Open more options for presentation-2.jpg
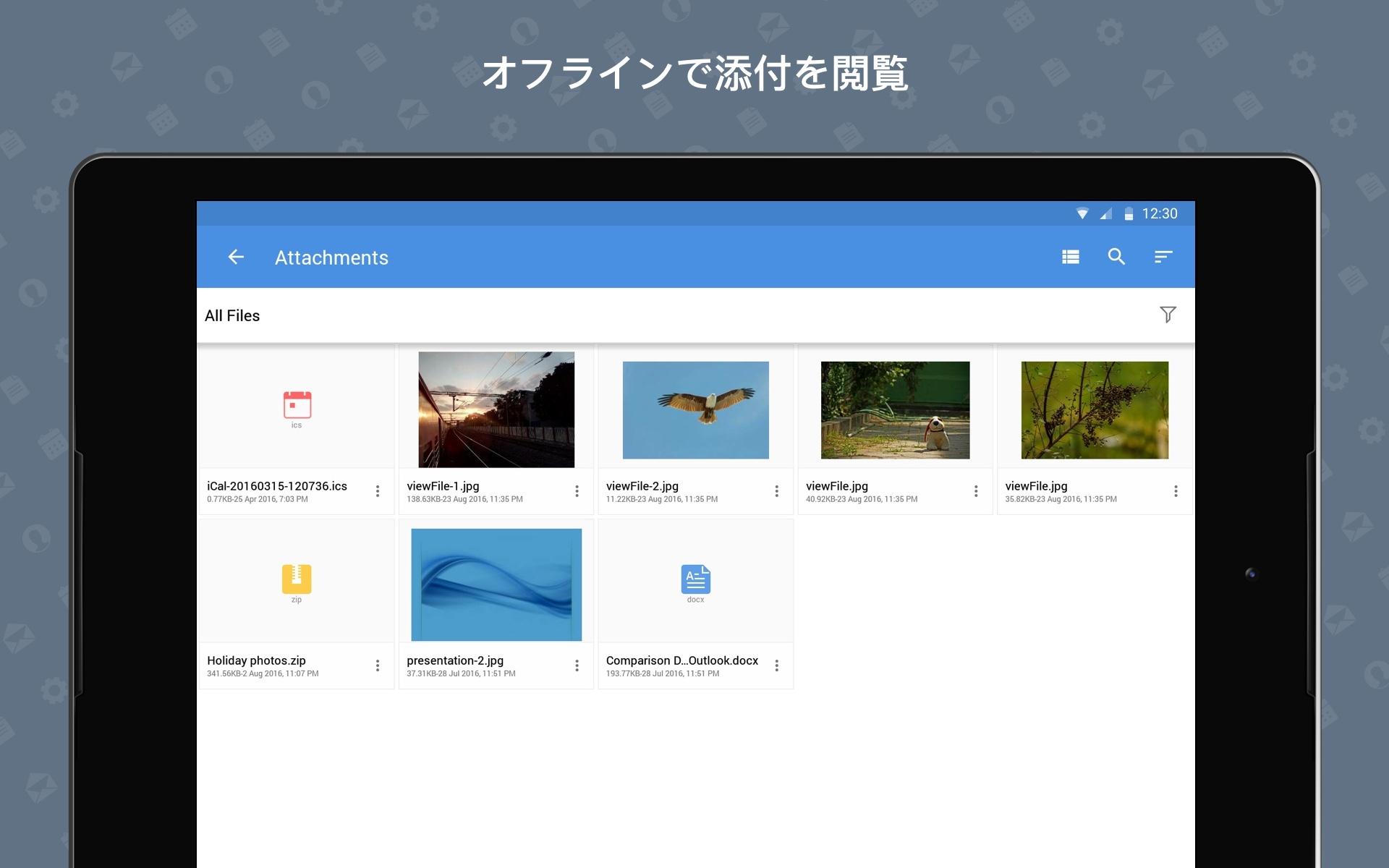Image resolution: width=1389 pixels, height=868 pixels. tap(577, 665)
